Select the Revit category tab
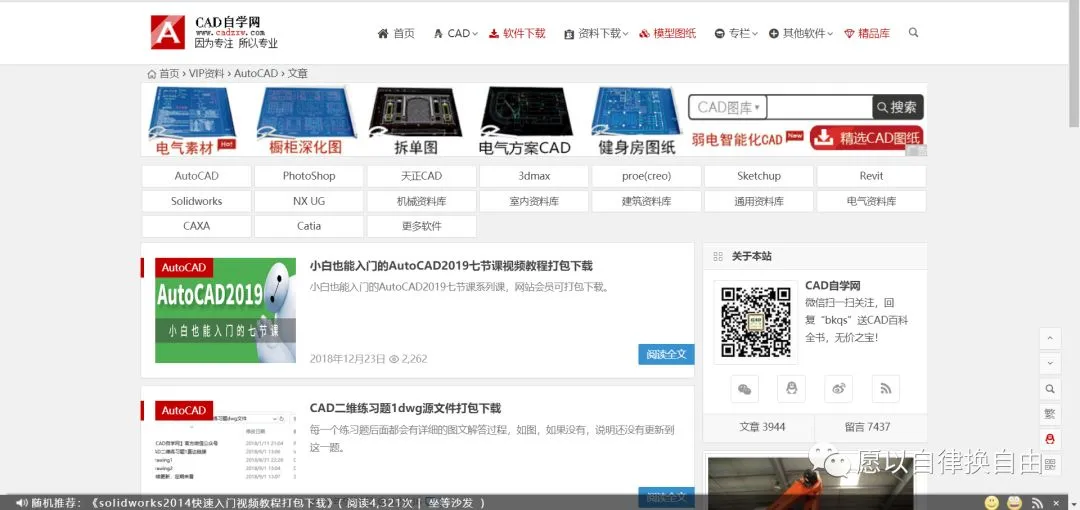 (x=871, y=176)
